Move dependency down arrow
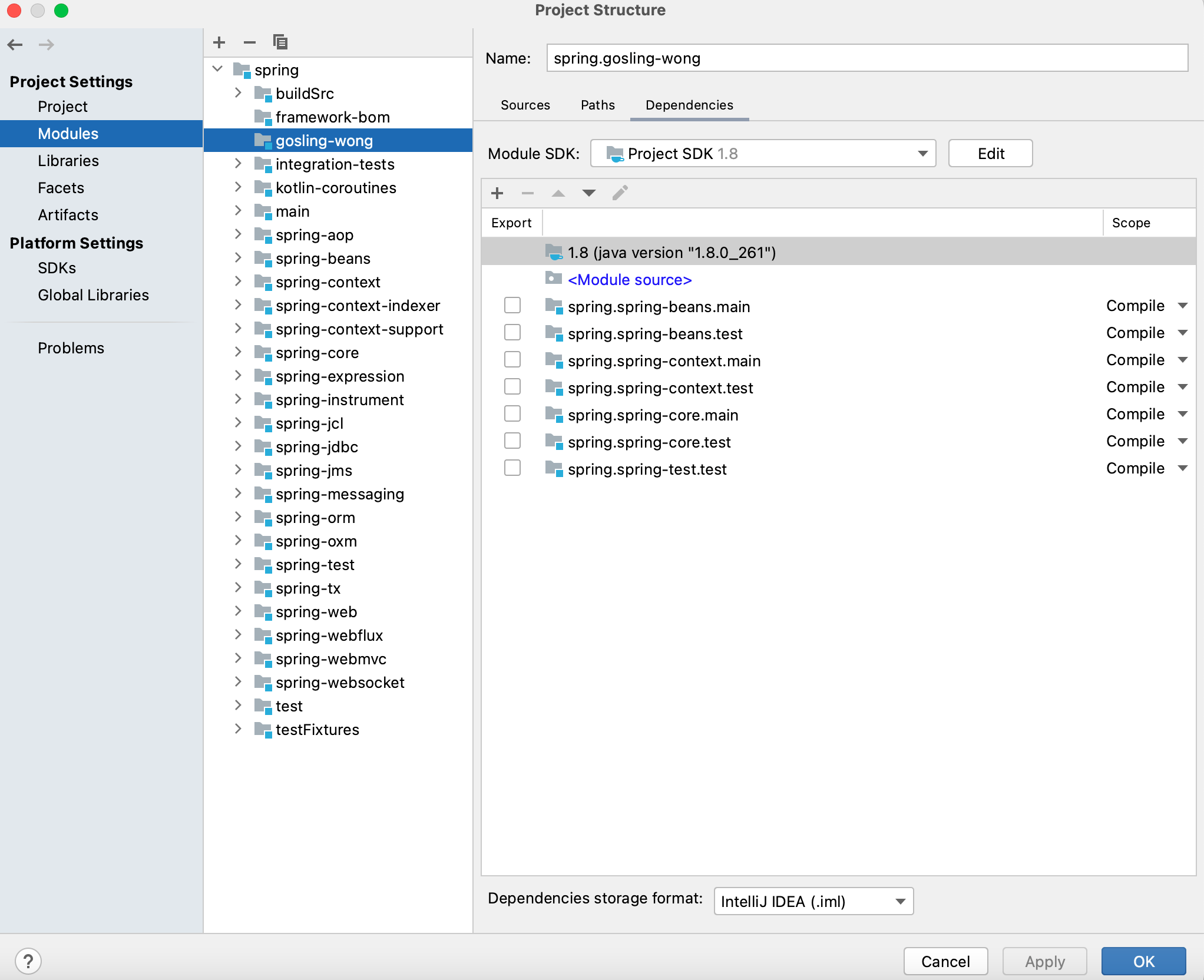Image resolution: width=1204 pixels, height=980 pixels. [589, 193]
